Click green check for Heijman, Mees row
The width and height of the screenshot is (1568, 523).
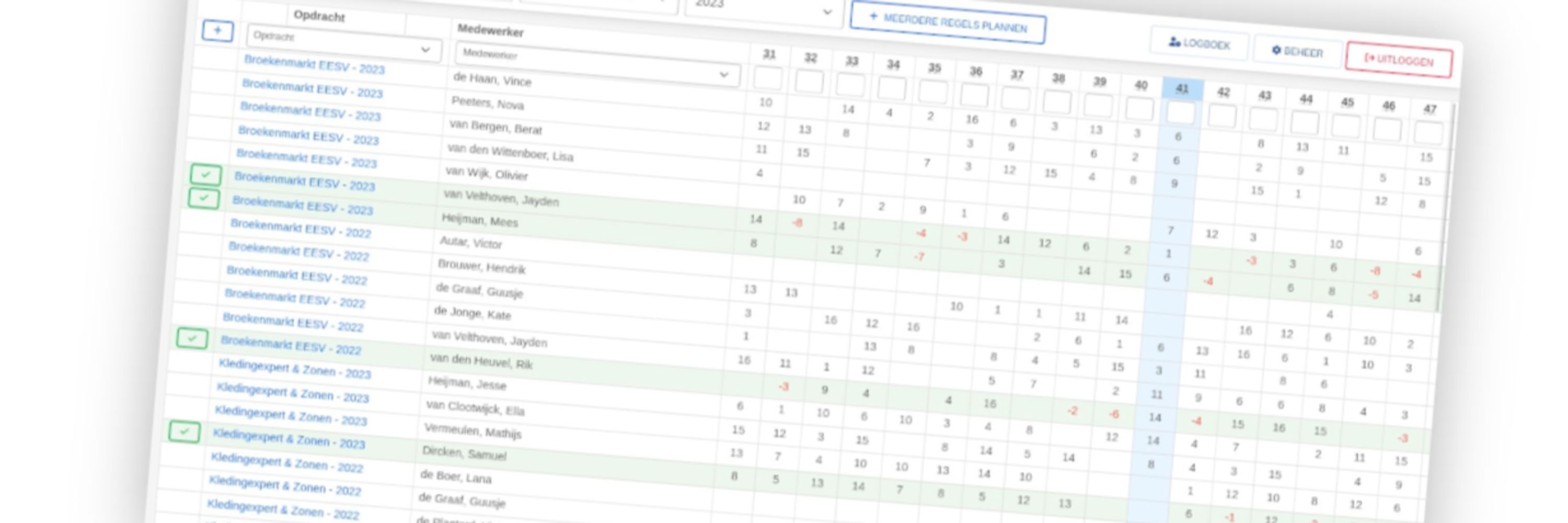pos(204,199)
